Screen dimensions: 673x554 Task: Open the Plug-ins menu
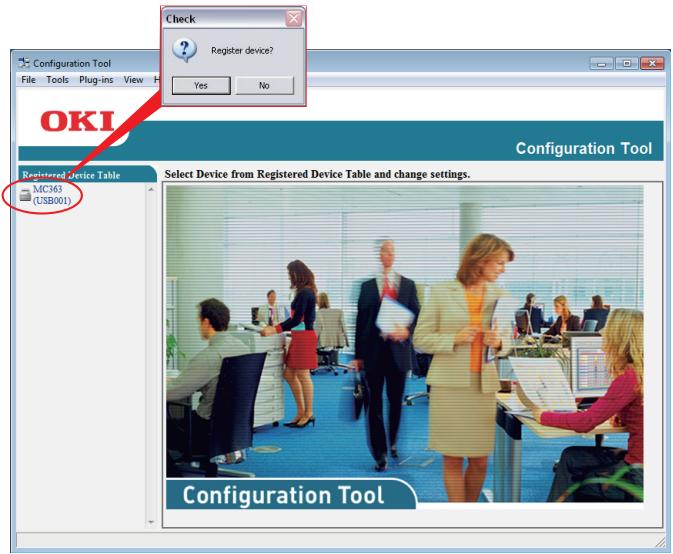(x=96, y=80)
